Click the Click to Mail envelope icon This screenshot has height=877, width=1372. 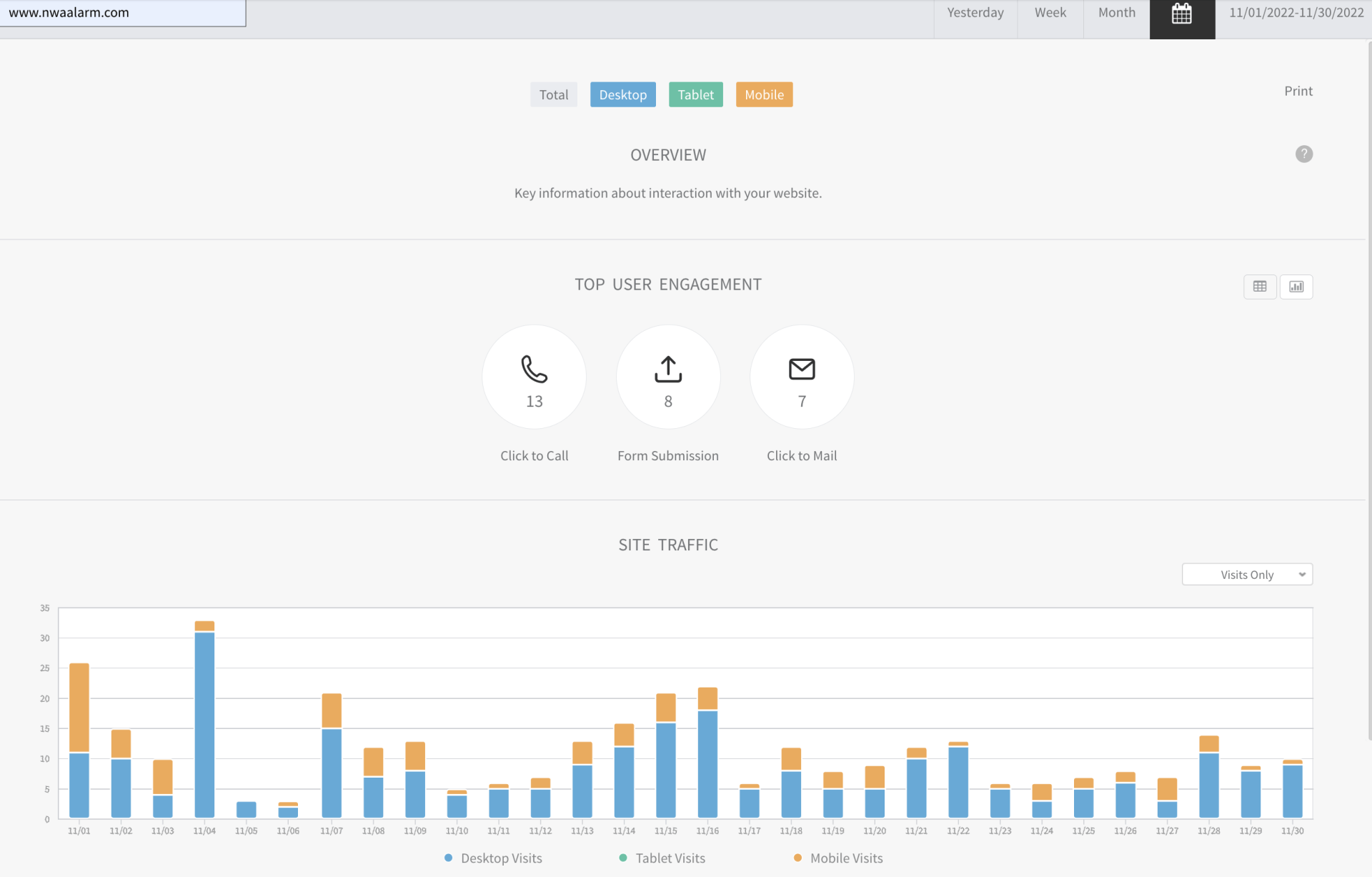pyautogui.click(x=802, y=370)
